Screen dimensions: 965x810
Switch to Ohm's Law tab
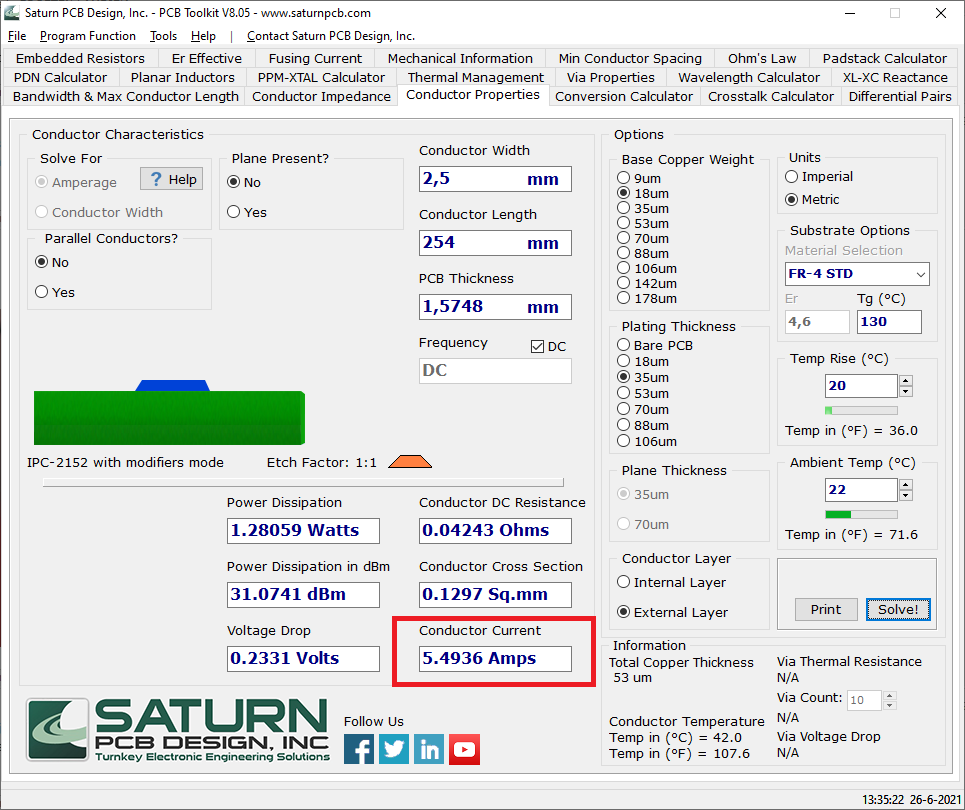(762, 58)
